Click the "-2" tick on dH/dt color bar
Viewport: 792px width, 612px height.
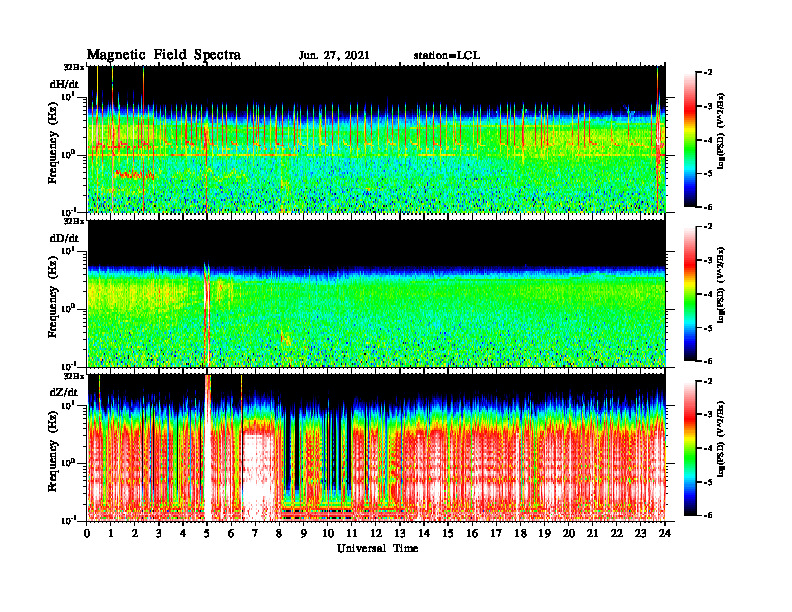pos(708,73)
